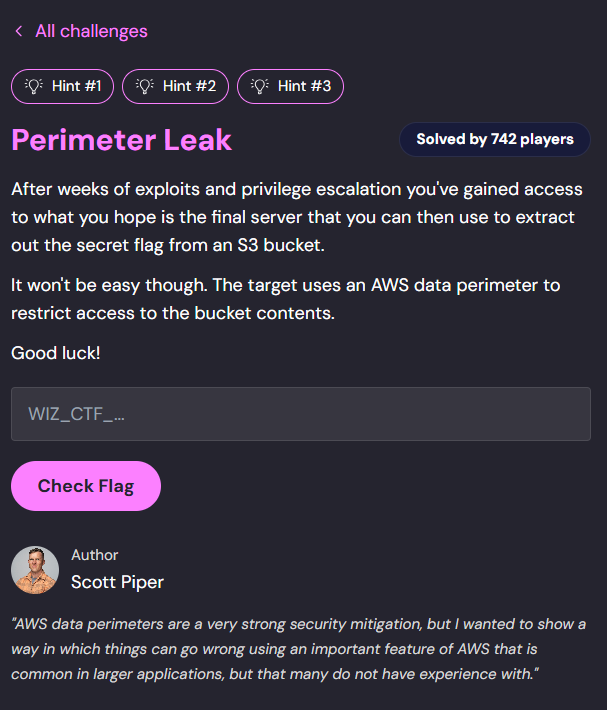Image resolution: width=607 pixels, height=710 pixels.
Task: Click the Author label above the name
Action: pyautogui.click(x=95, y=555)
